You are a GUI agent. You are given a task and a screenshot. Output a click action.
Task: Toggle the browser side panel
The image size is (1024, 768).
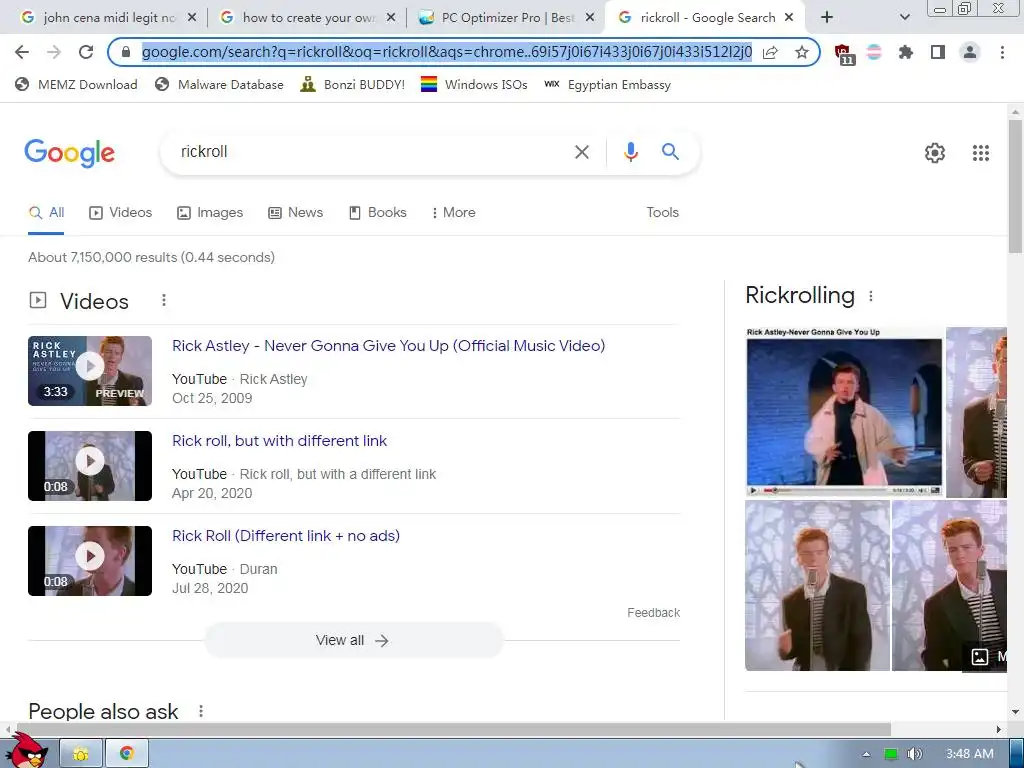click(x=938, y=52)
